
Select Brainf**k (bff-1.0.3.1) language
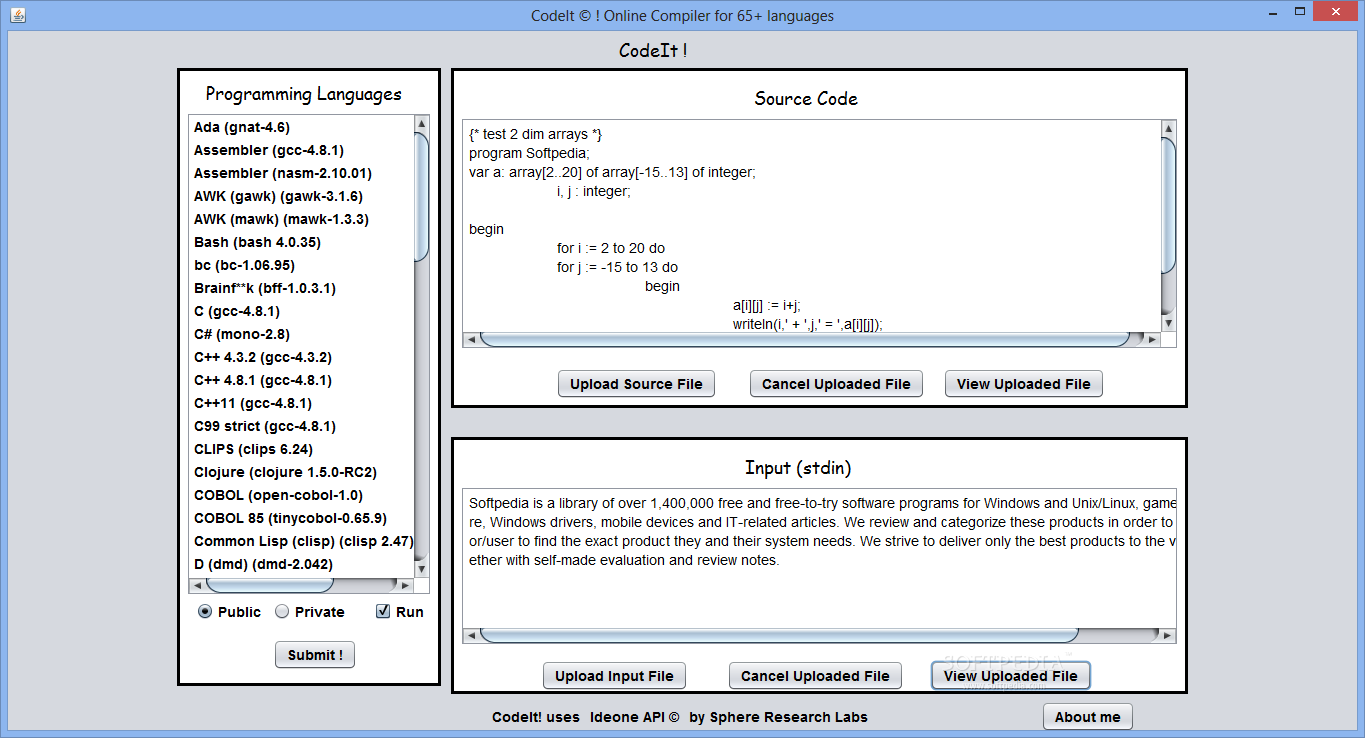coord(301,288)
